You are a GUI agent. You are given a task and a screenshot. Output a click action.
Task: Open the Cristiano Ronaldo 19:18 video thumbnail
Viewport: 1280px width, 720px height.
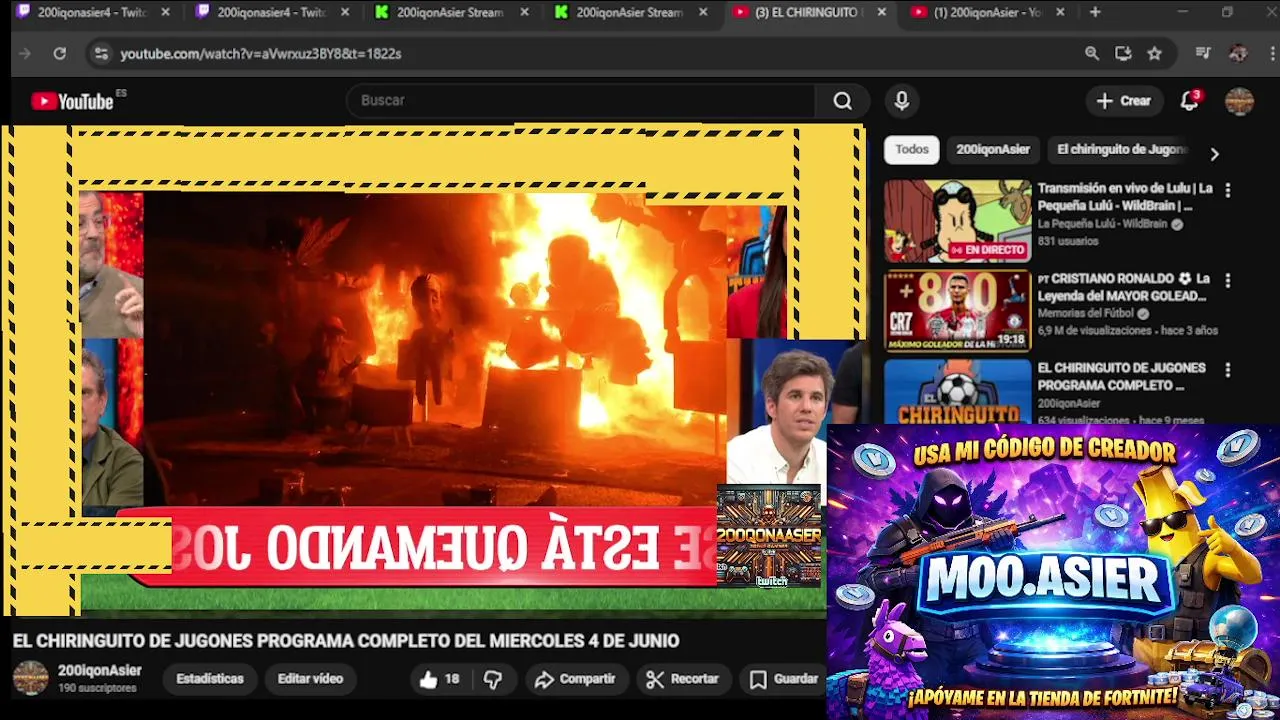pyautogui.click(x=957, y=311)
